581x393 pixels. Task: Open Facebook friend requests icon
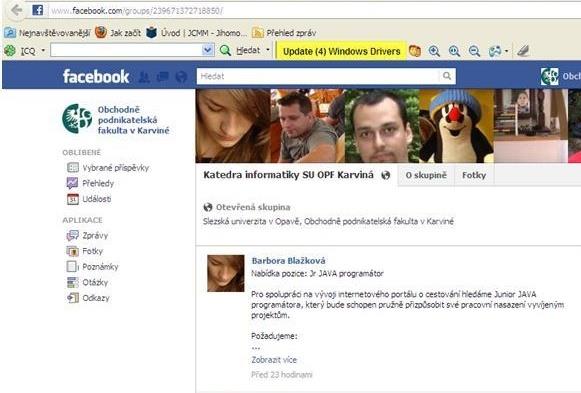click(144, 77)
